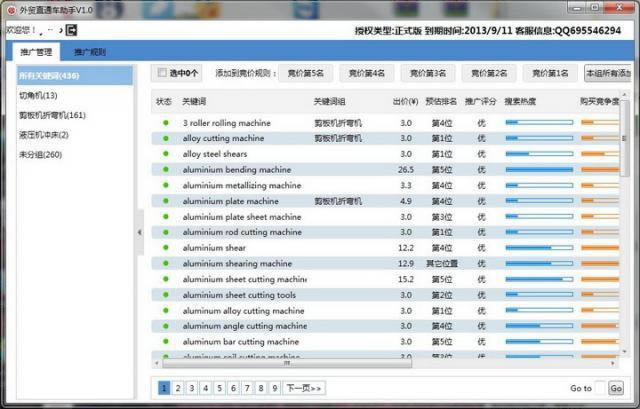Click status dot for aluminium plate machine
Image resolution: width=640 pixels, height=409 pixels.
[x=166, y=201]
